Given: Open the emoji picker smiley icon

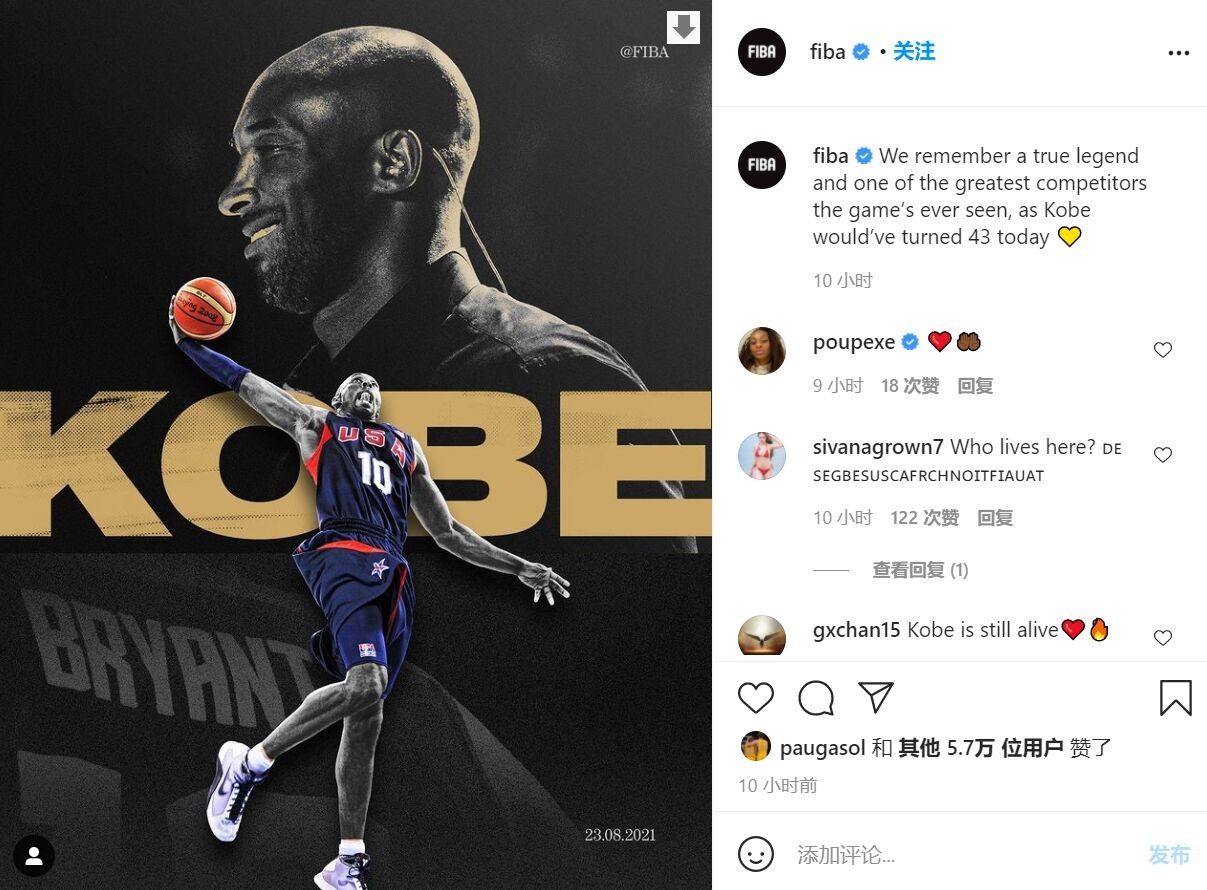Looking at the screenshot, I should [756, 854].
